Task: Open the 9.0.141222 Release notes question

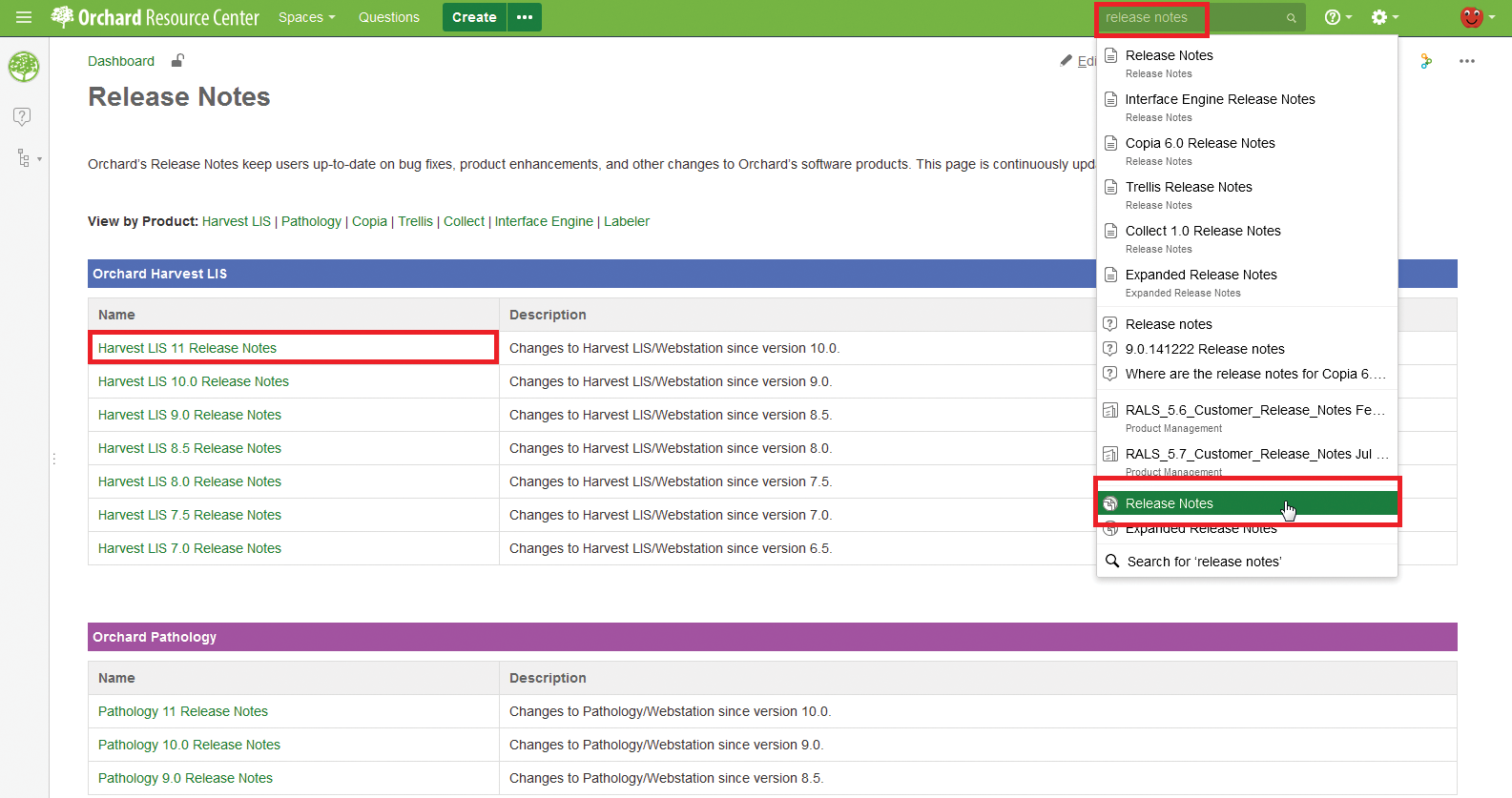Action: click(x=1247, y=349)
